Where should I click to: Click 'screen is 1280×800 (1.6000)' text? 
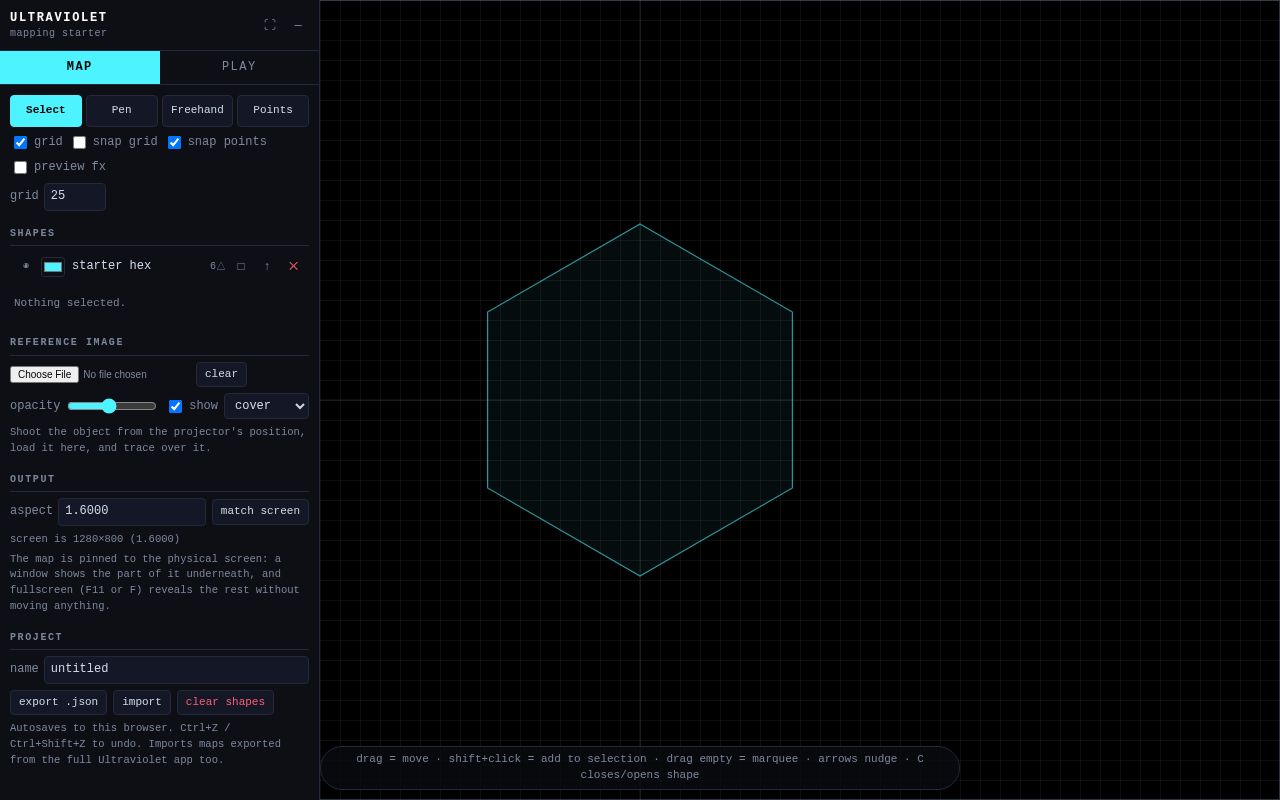(95, 539)
